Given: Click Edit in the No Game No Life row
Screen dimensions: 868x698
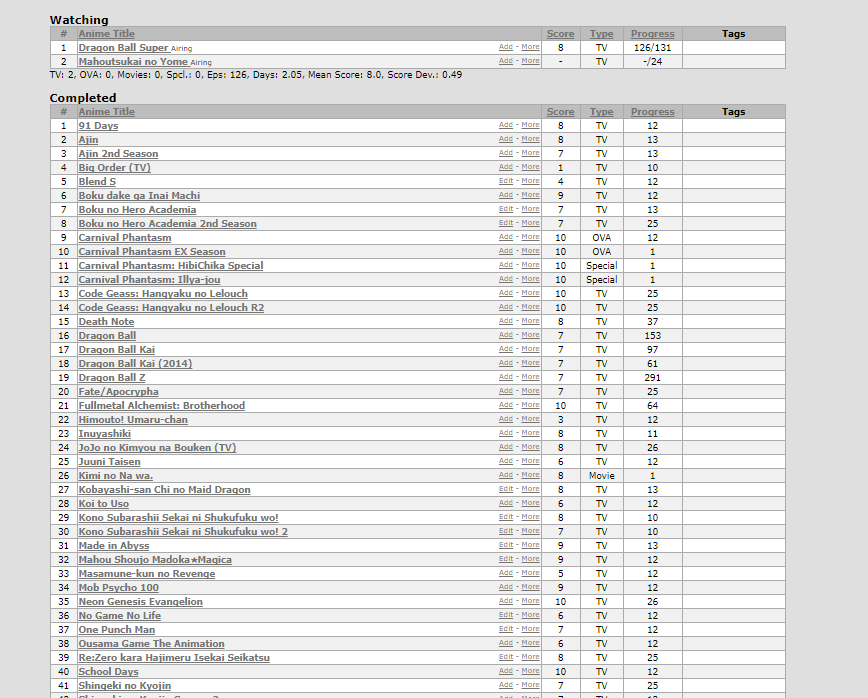Looking at the screenshot, I should (x=505, y=615).
